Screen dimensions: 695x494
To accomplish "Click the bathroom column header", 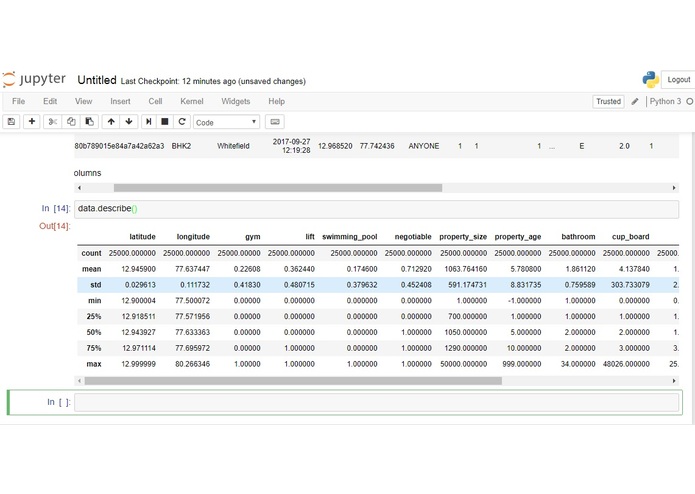I will tap(578, 237).
